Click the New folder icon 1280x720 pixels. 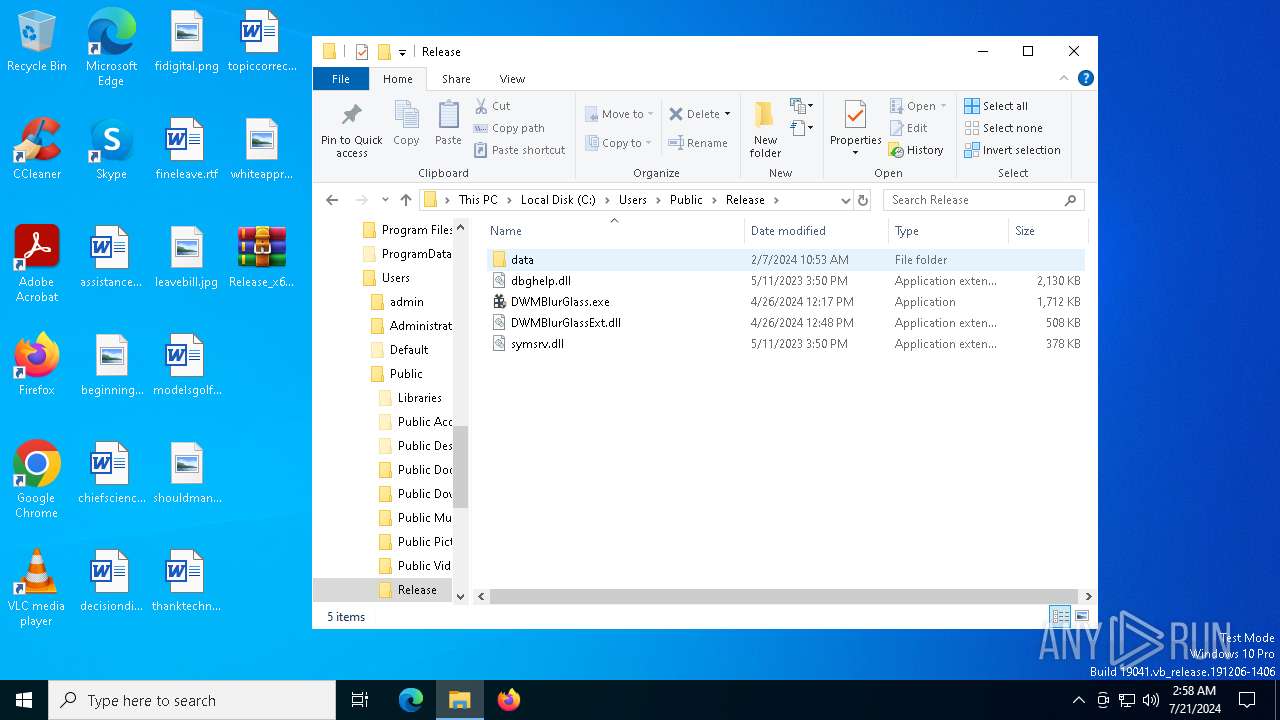(765, 116)
